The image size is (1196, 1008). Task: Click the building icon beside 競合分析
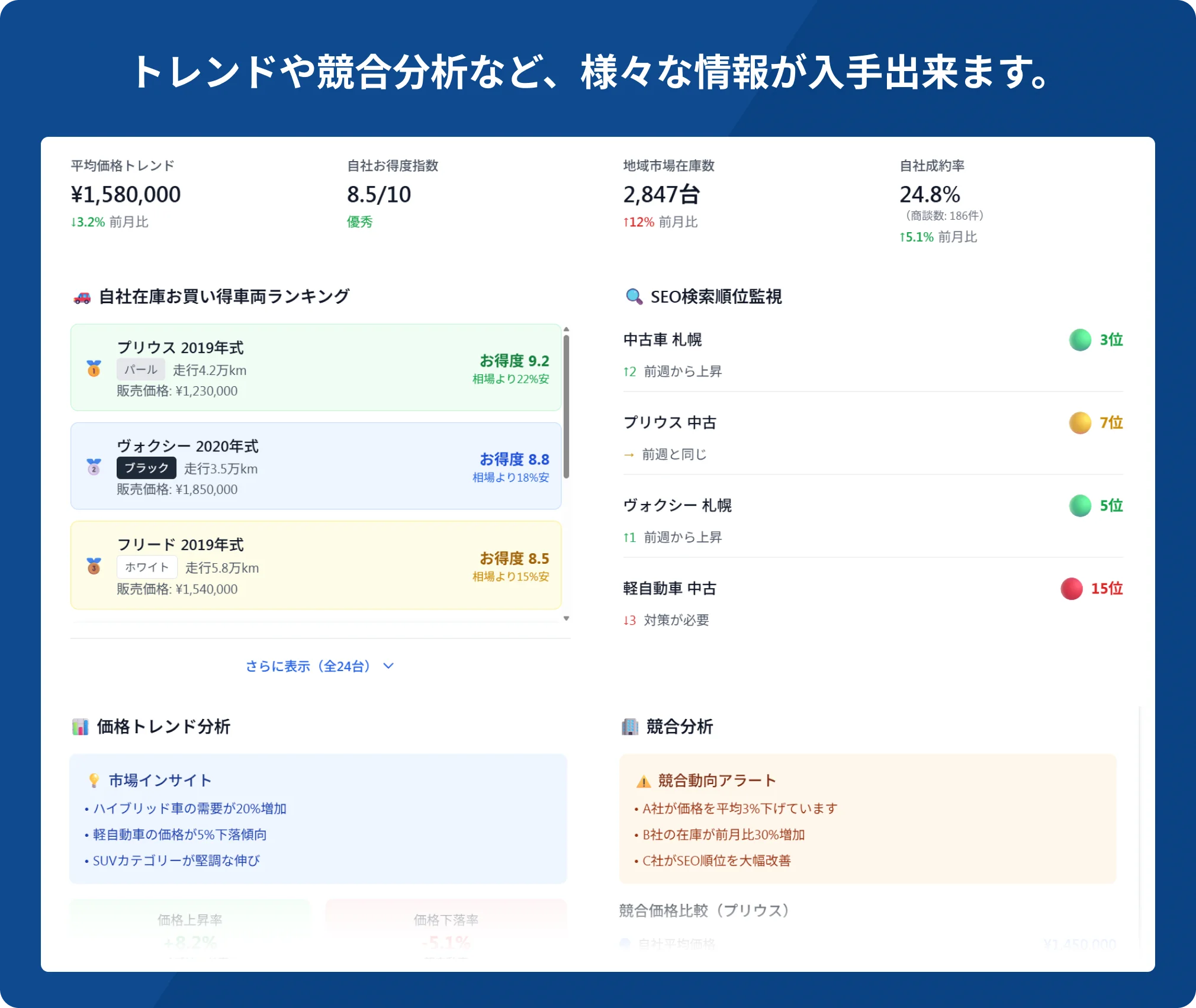pyautogui.click(x=630, y=727)
